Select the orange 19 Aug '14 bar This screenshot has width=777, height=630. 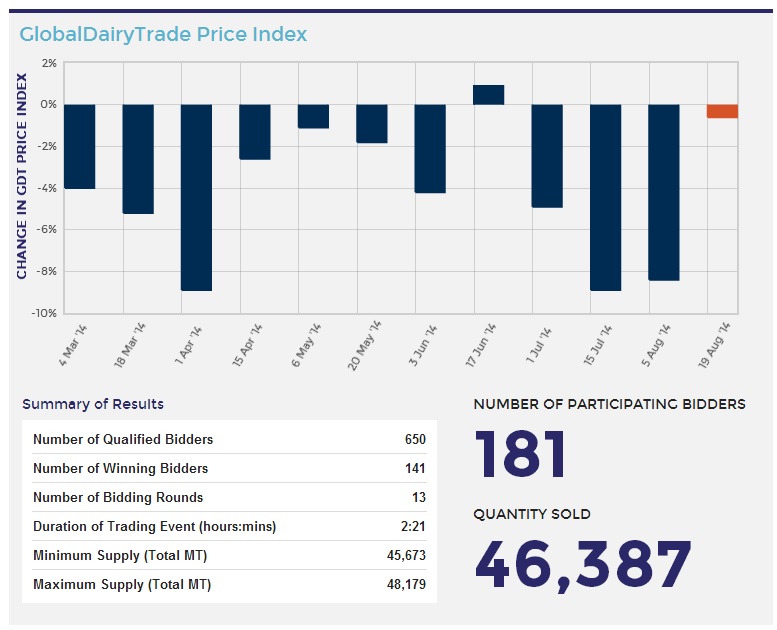point(722,111)
